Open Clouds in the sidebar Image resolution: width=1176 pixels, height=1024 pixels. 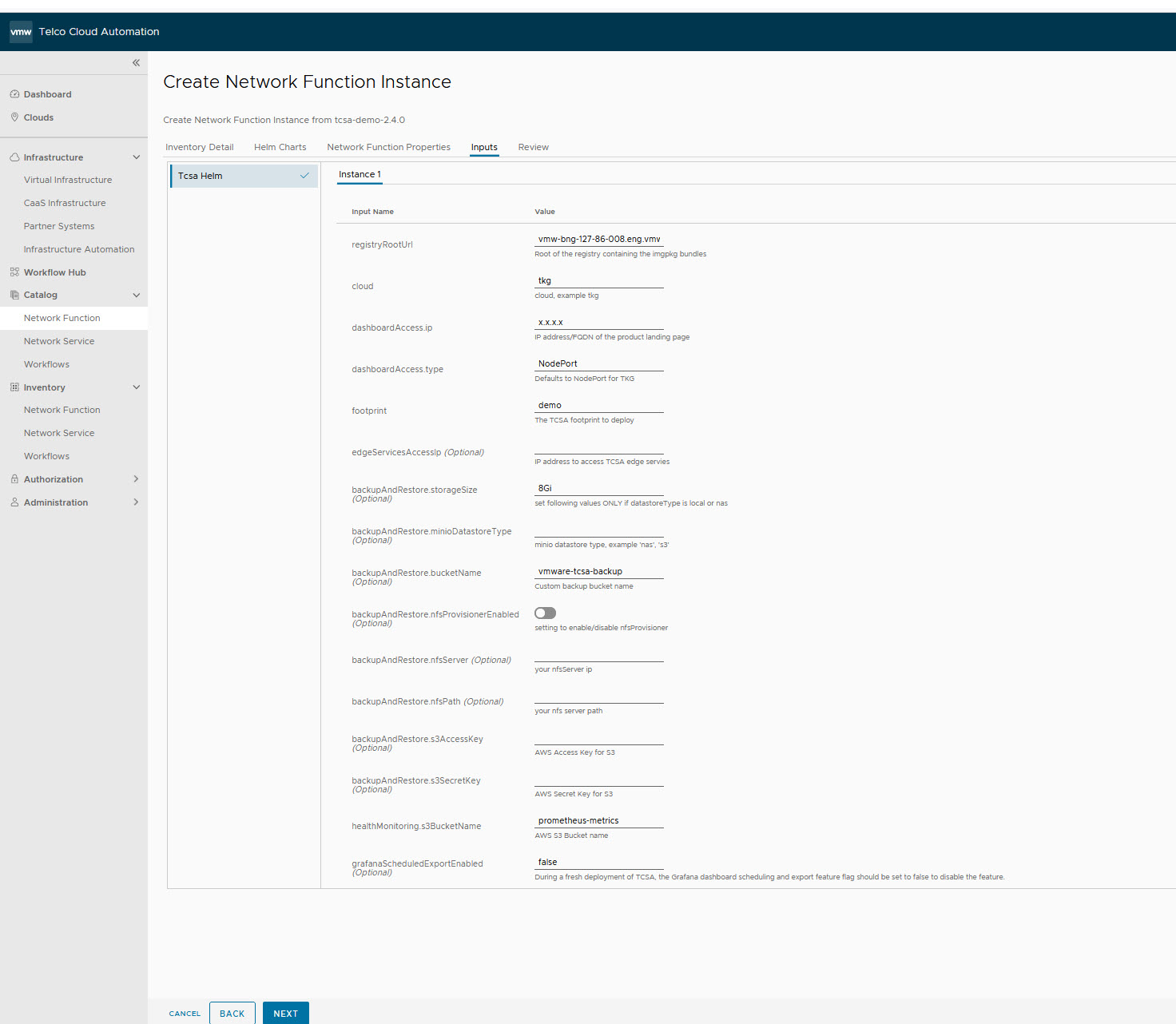tap(38, 117)
